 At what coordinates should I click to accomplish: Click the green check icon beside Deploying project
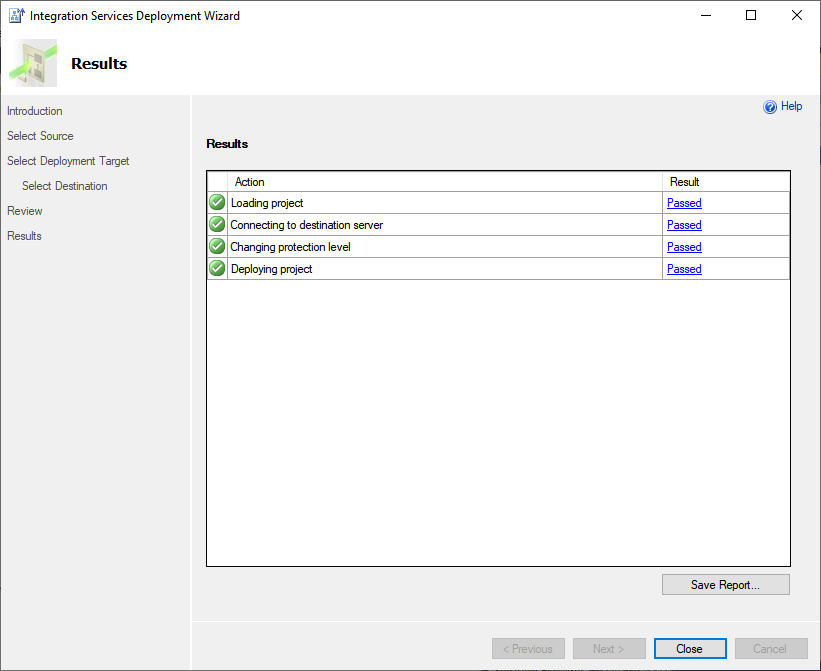217,269
